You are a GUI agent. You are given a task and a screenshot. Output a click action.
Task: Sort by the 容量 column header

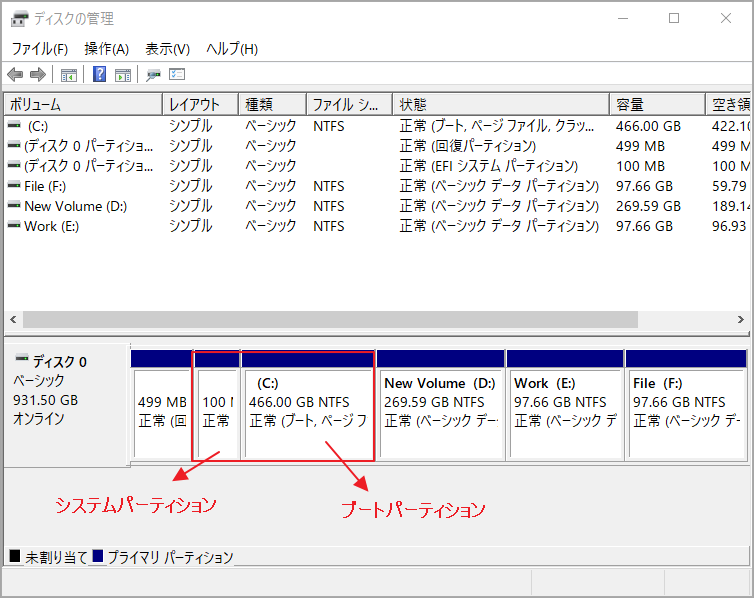[657, 104]
